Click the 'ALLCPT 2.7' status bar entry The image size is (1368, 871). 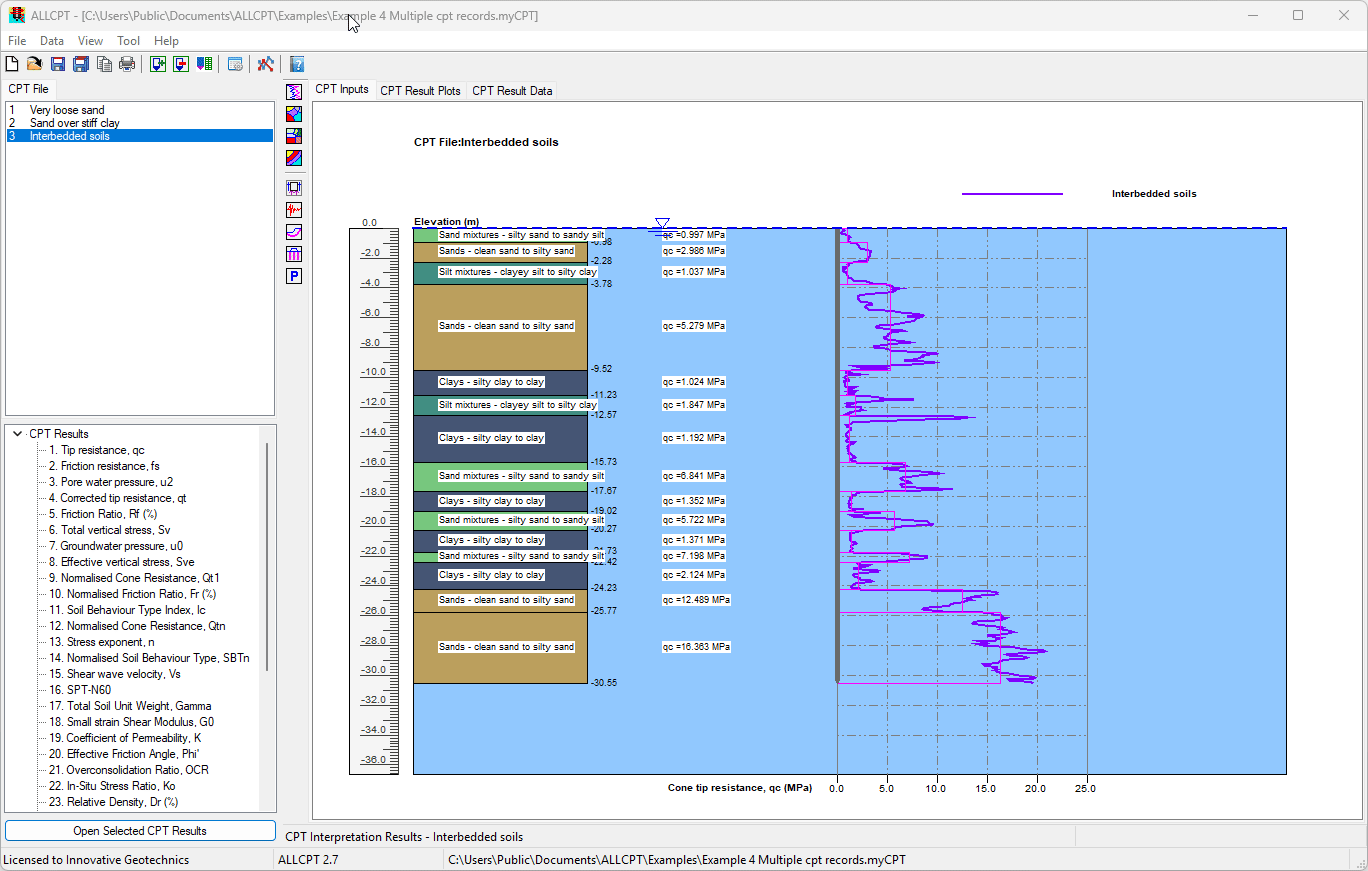[x=308, y=860]
